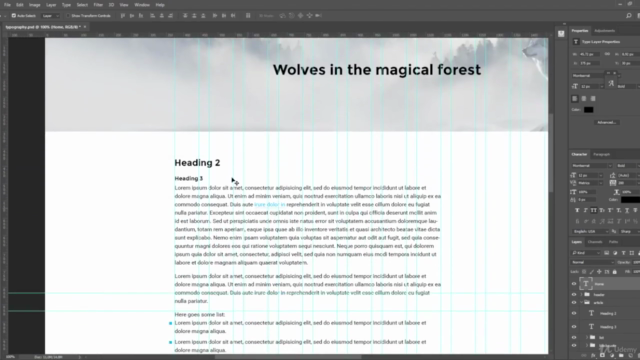
Task: Apply Faux Bold in Character panel
Action: click(577, 210)
